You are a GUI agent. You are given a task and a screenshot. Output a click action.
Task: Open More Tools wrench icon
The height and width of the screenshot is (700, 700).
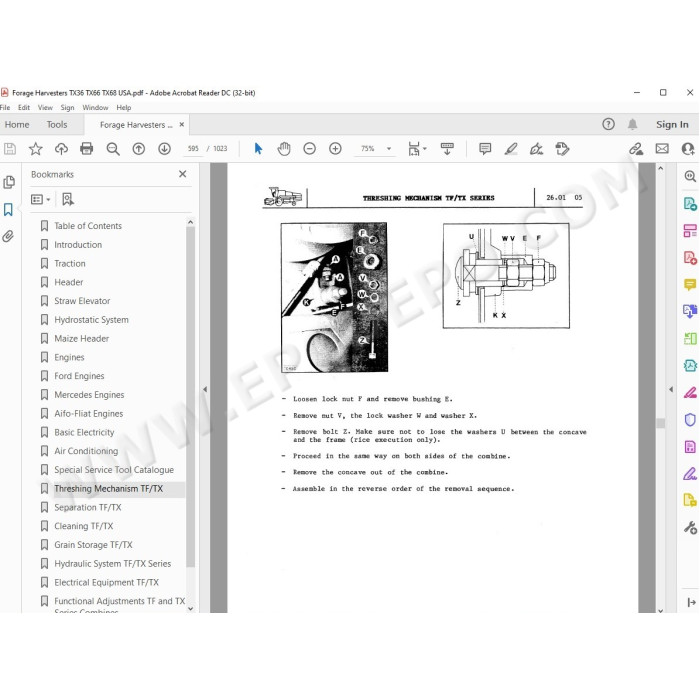tap(690, 528)
